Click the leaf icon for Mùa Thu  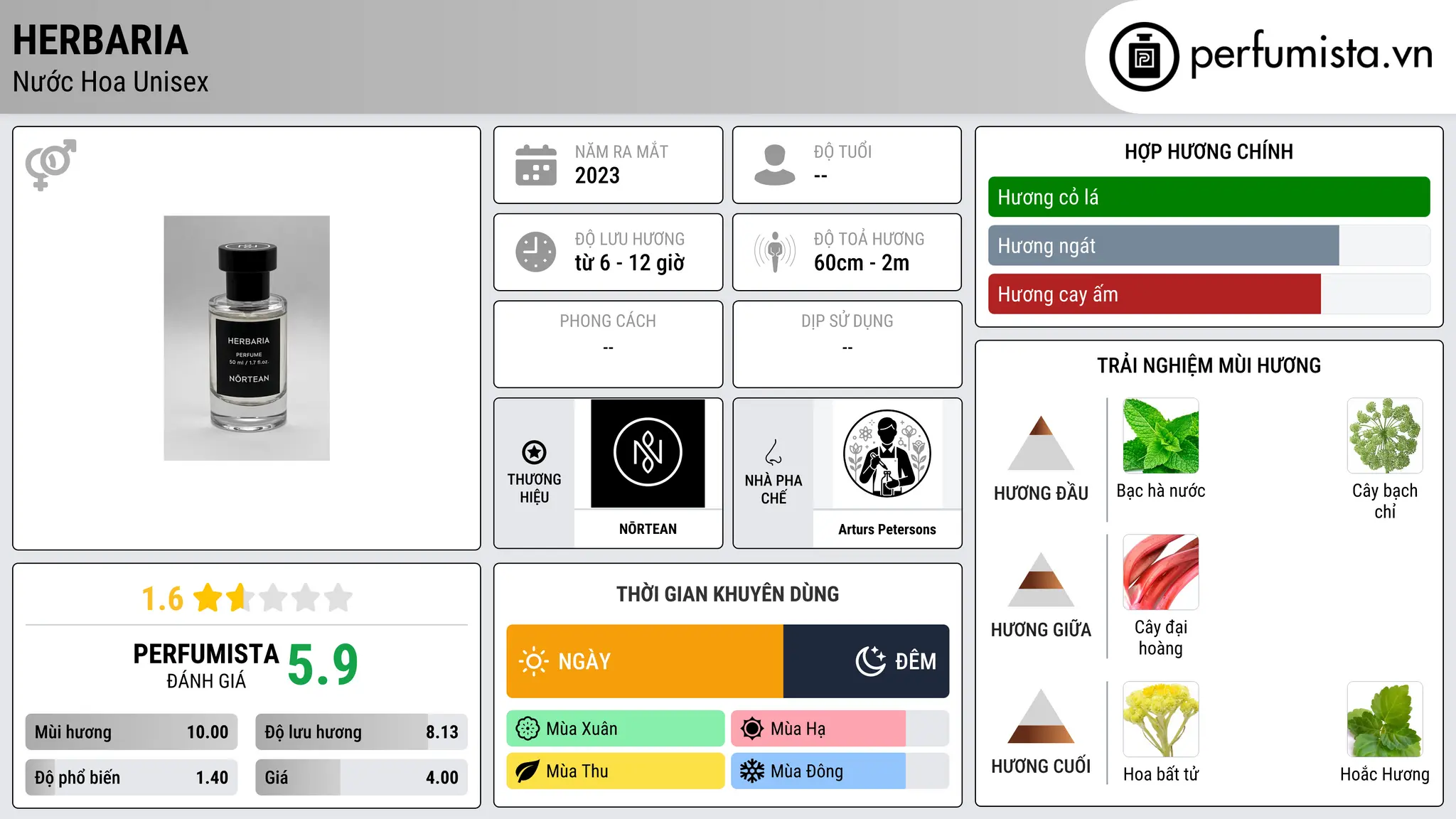(528, 771)
